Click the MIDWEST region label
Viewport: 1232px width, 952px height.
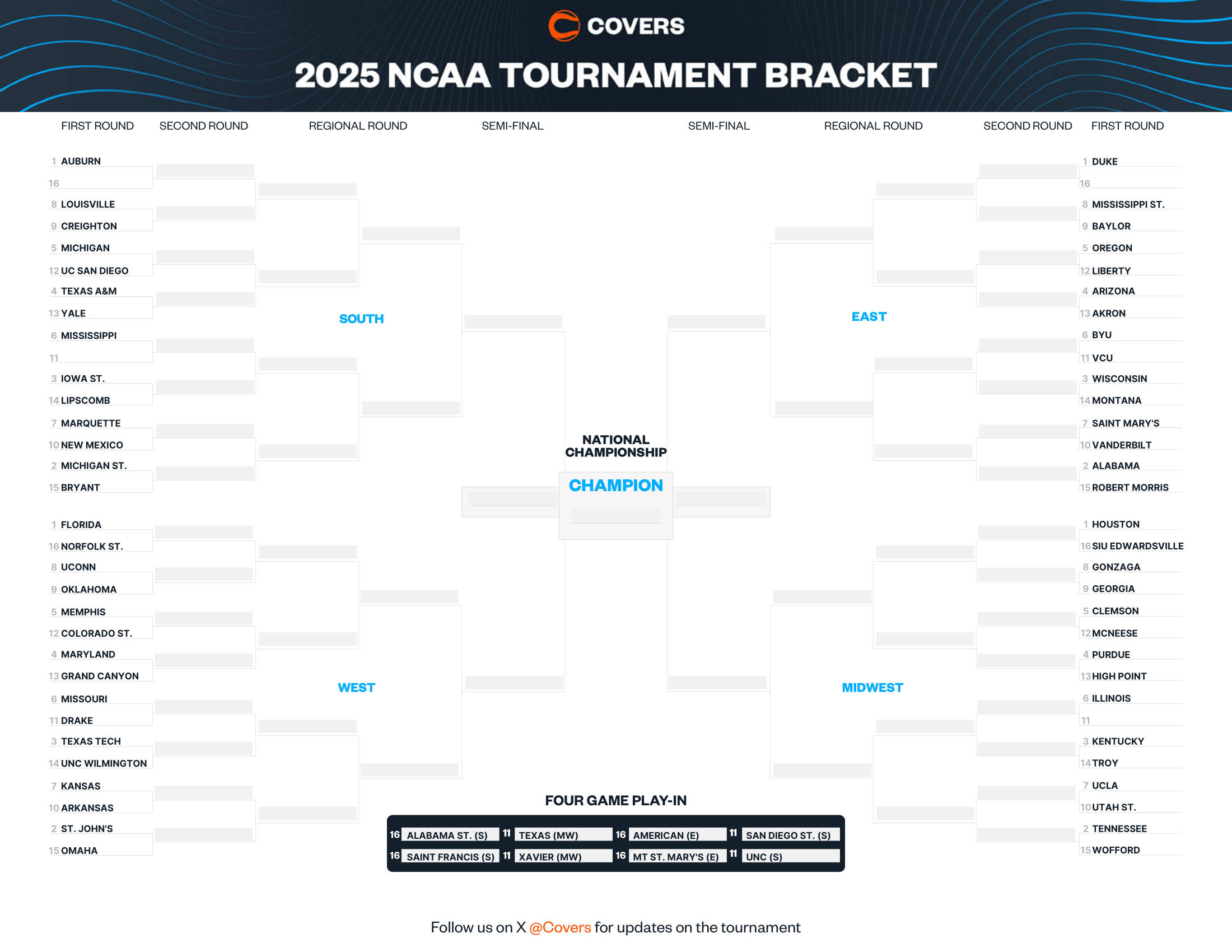pos(872,688)
